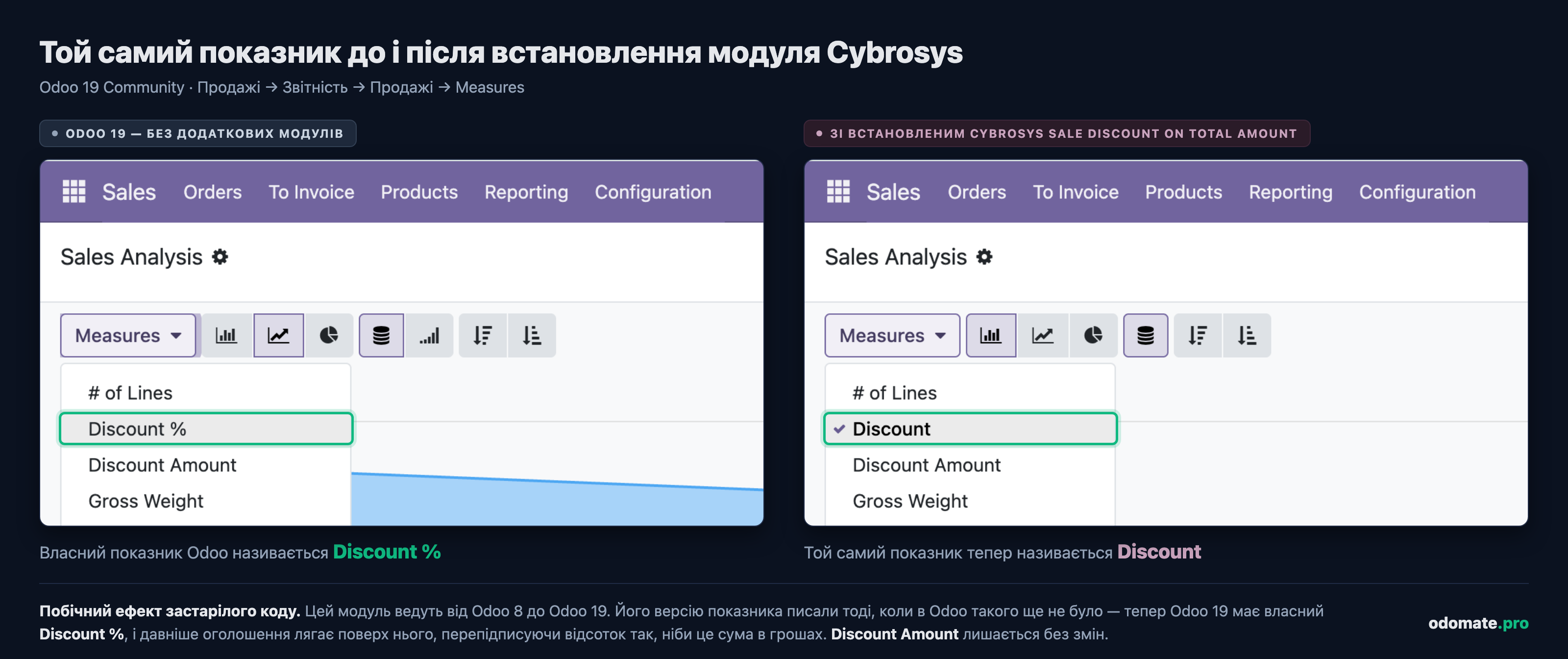1568x659 pixels.
Task: Open Sales menu in stock Odoo screenshot
Action: point(129,193)
